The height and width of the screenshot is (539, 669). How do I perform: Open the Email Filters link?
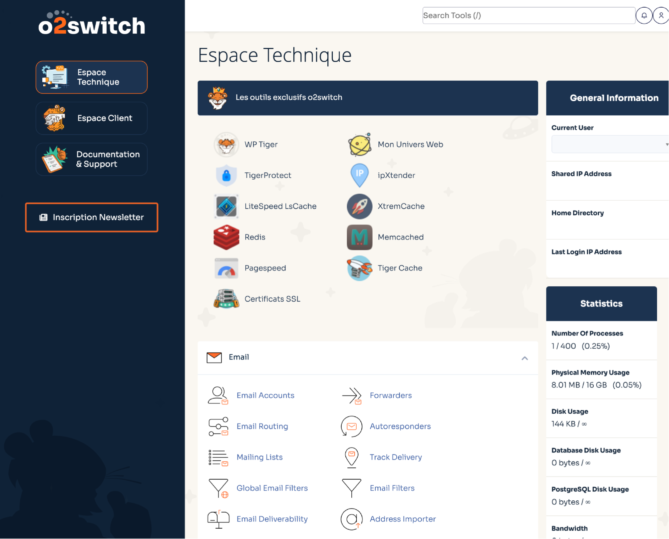(x=392, y=488)
